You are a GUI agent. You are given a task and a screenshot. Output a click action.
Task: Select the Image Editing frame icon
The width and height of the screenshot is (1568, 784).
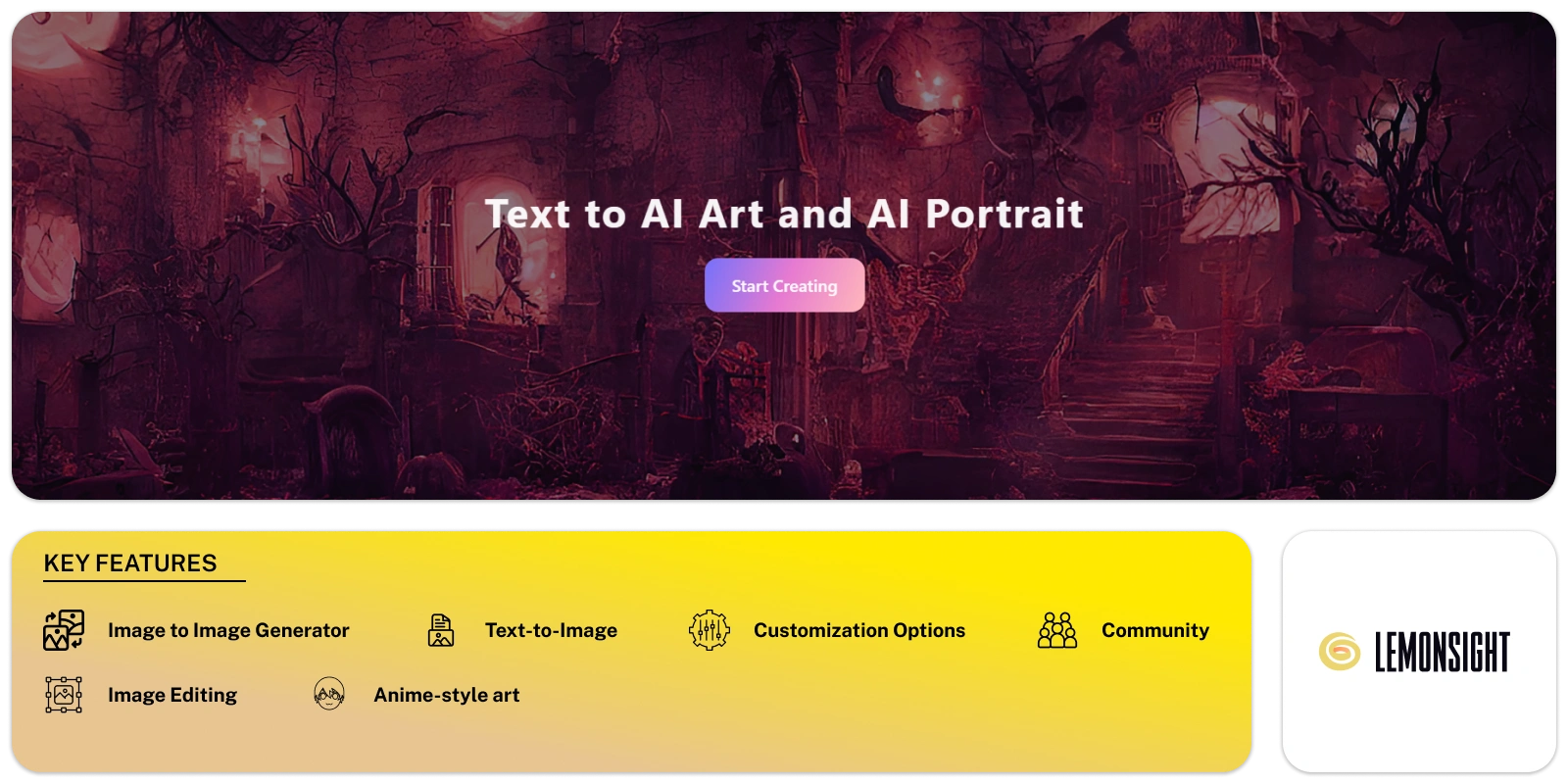(x=64, y=695)
